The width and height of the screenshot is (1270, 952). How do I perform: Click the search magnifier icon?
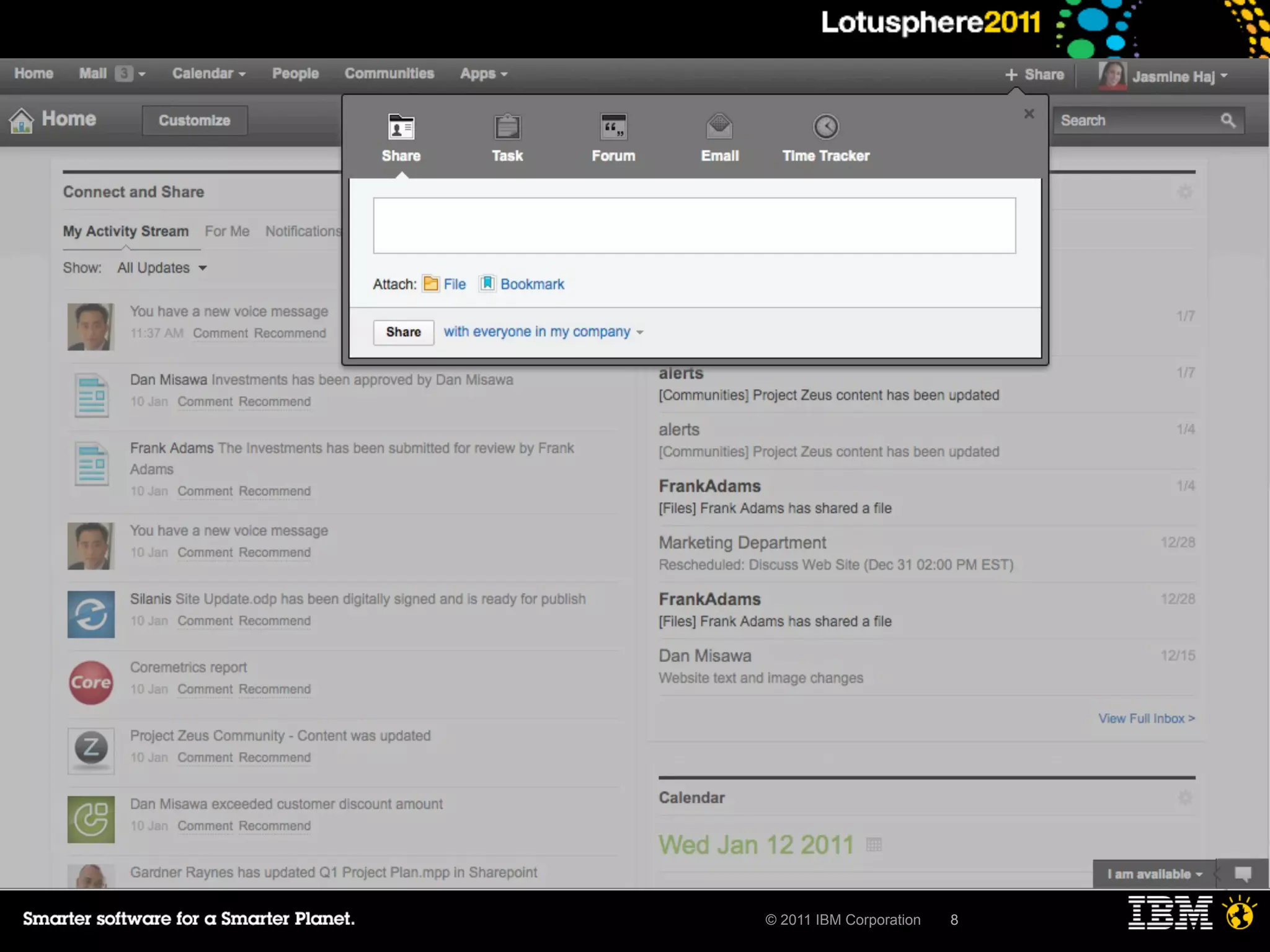pos(1228,121)
